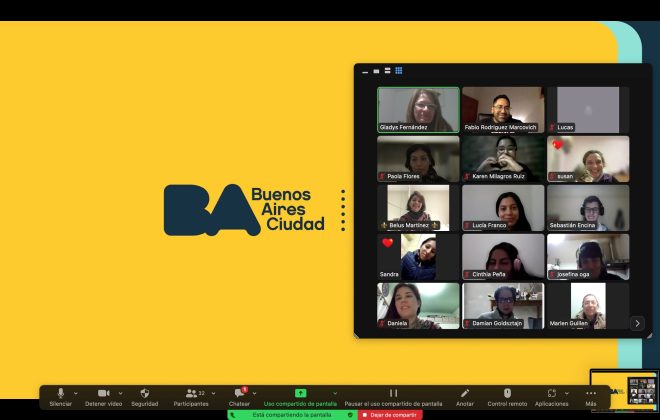Select Marlen Guillen video tile
660x420 pixels.
click(x=588, y=306)
